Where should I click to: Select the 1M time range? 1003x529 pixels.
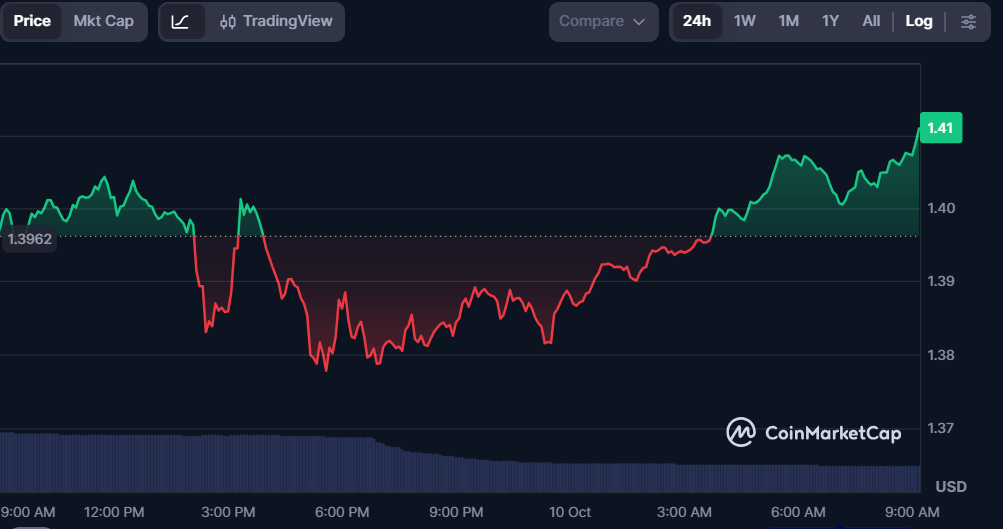[x=789, y=21]
